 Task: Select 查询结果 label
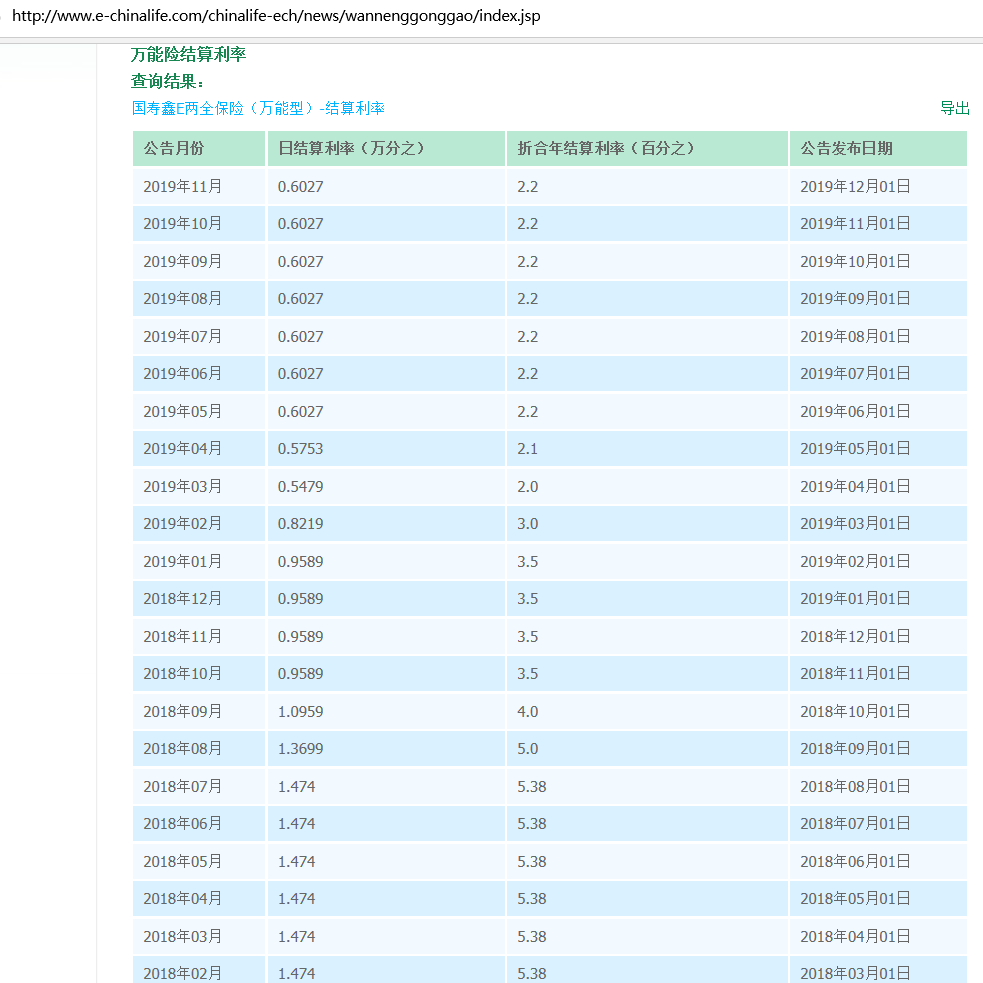pos(167,81)
